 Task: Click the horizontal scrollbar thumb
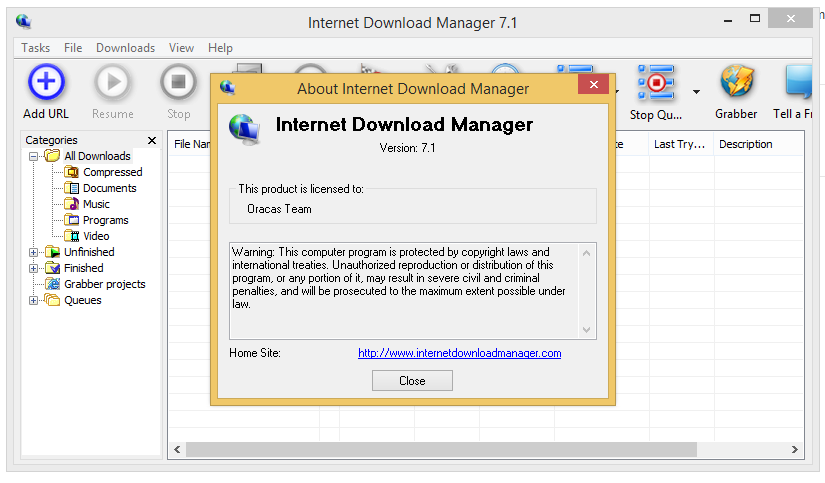[x=441, y=449]
